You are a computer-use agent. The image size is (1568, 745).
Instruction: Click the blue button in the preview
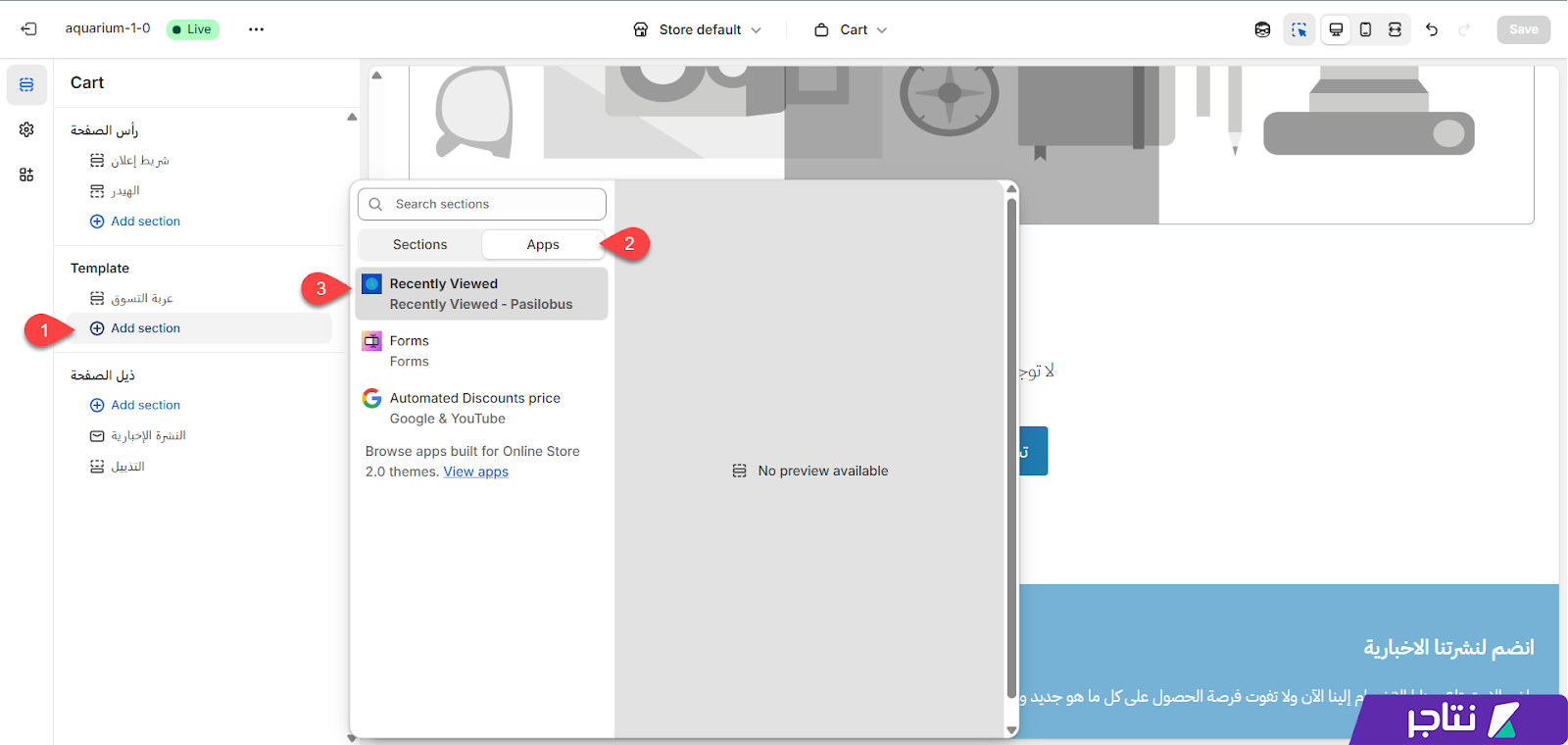pyautogui.click(x=1033, y=451)
